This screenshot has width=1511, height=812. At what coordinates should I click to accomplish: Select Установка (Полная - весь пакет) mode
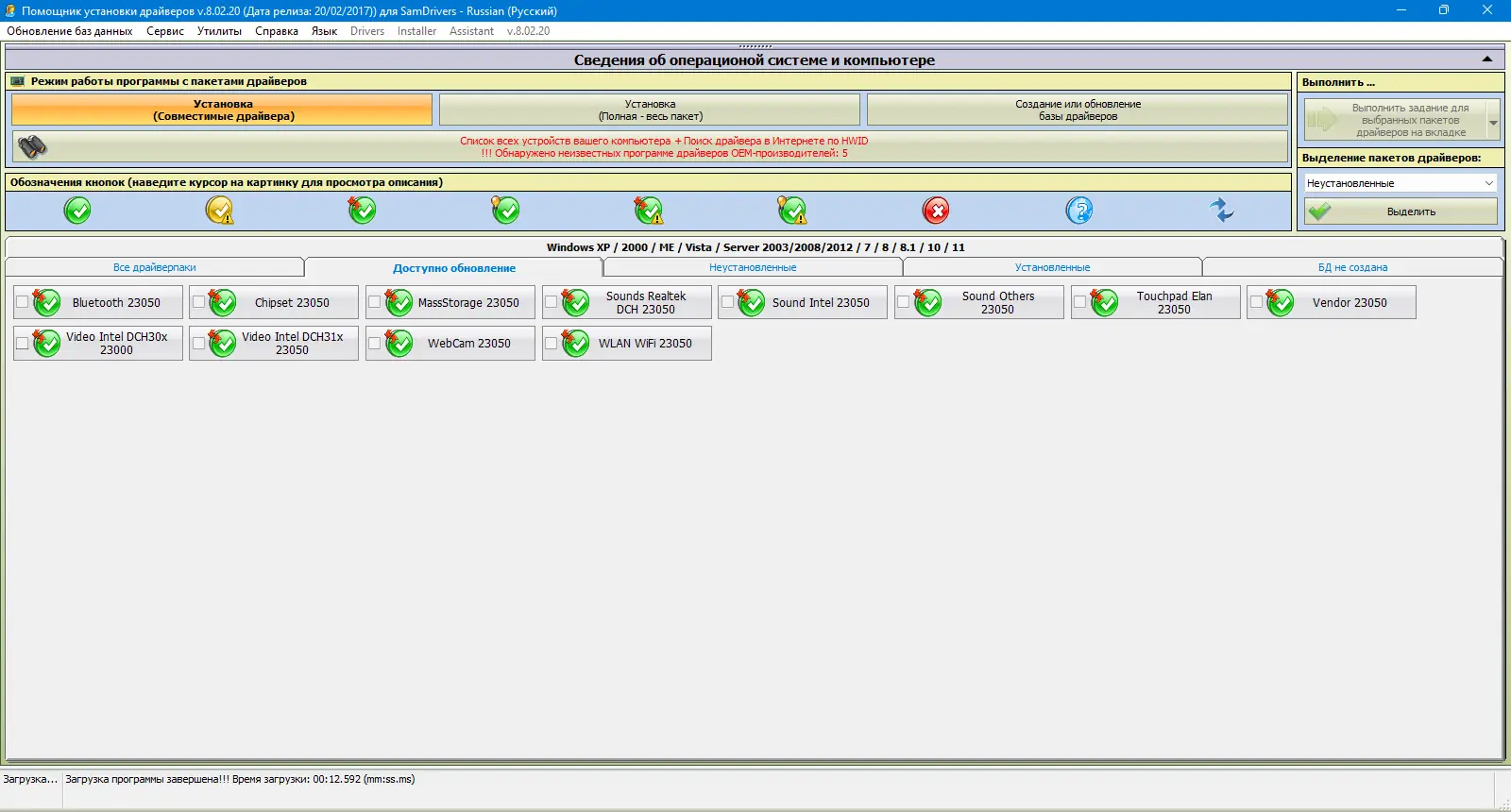pos(650,110)
